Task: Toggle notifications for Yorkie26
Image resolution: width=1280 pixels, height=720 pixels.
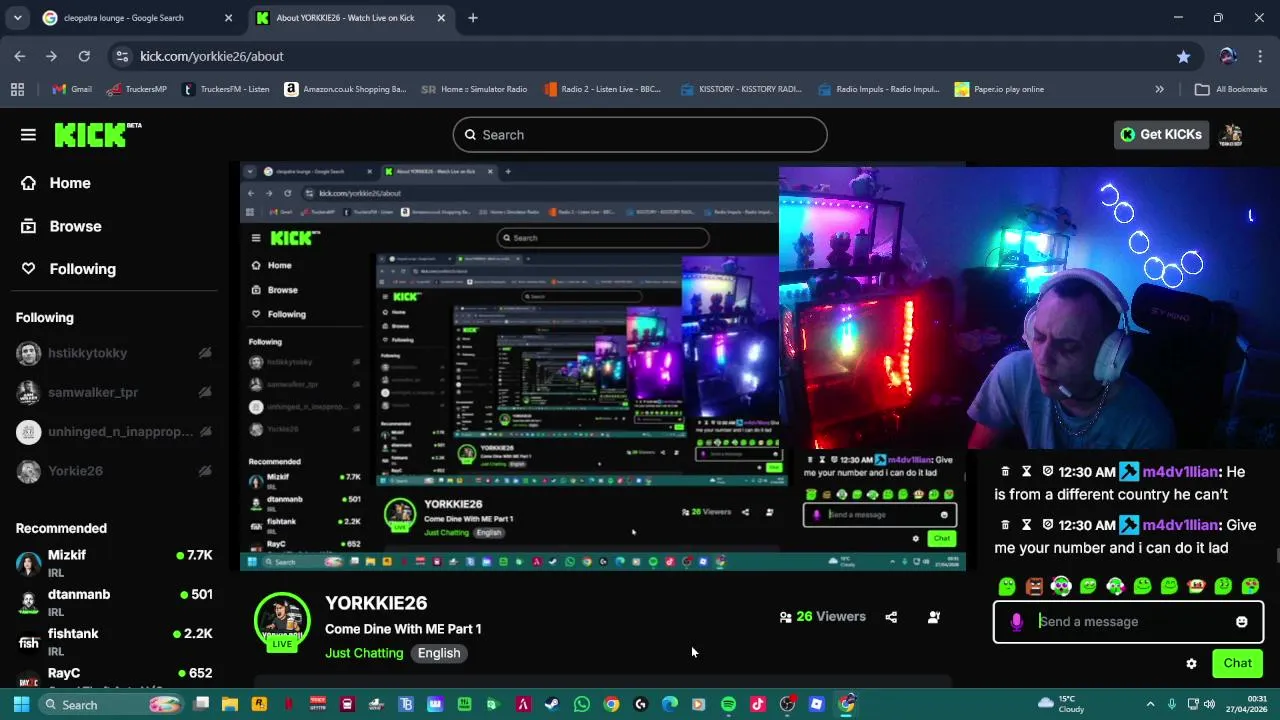Action: [x=205, y=471]
